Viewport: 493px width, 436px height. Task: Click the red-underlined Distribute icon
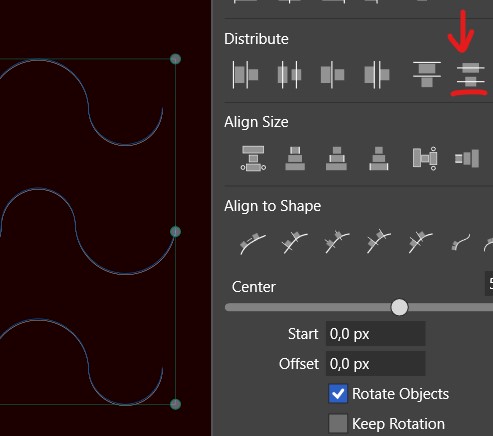pos(470,76)
